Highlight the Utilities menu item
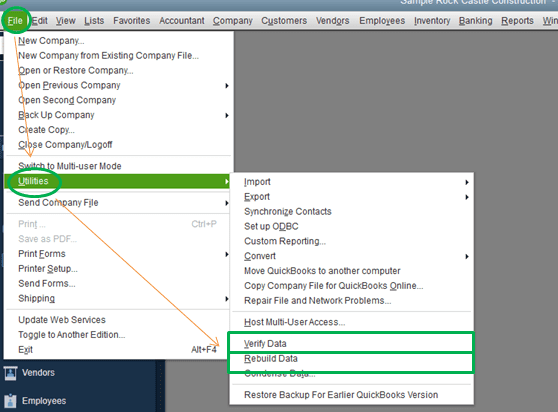558x412 pixels. click(x=117, y=181)
